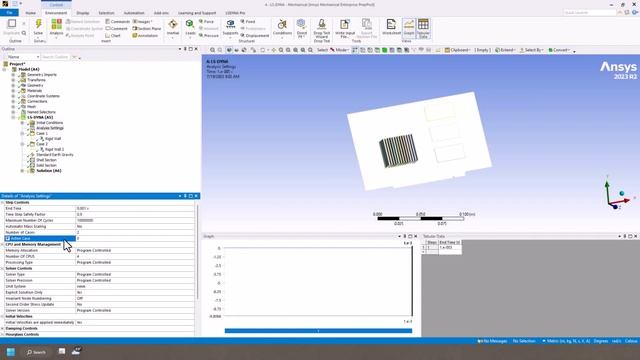Screen dimensions: 640x360
Task: Open the File menu
Action: pyautogui.click(x=9, y=13)
